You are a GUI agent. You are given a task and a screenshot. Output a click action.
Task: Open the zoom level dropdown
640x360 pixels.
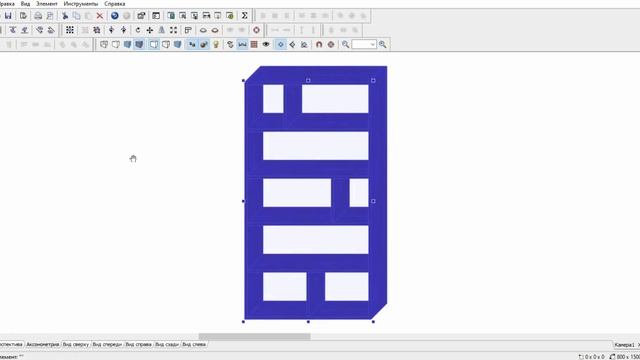point(372,44)
